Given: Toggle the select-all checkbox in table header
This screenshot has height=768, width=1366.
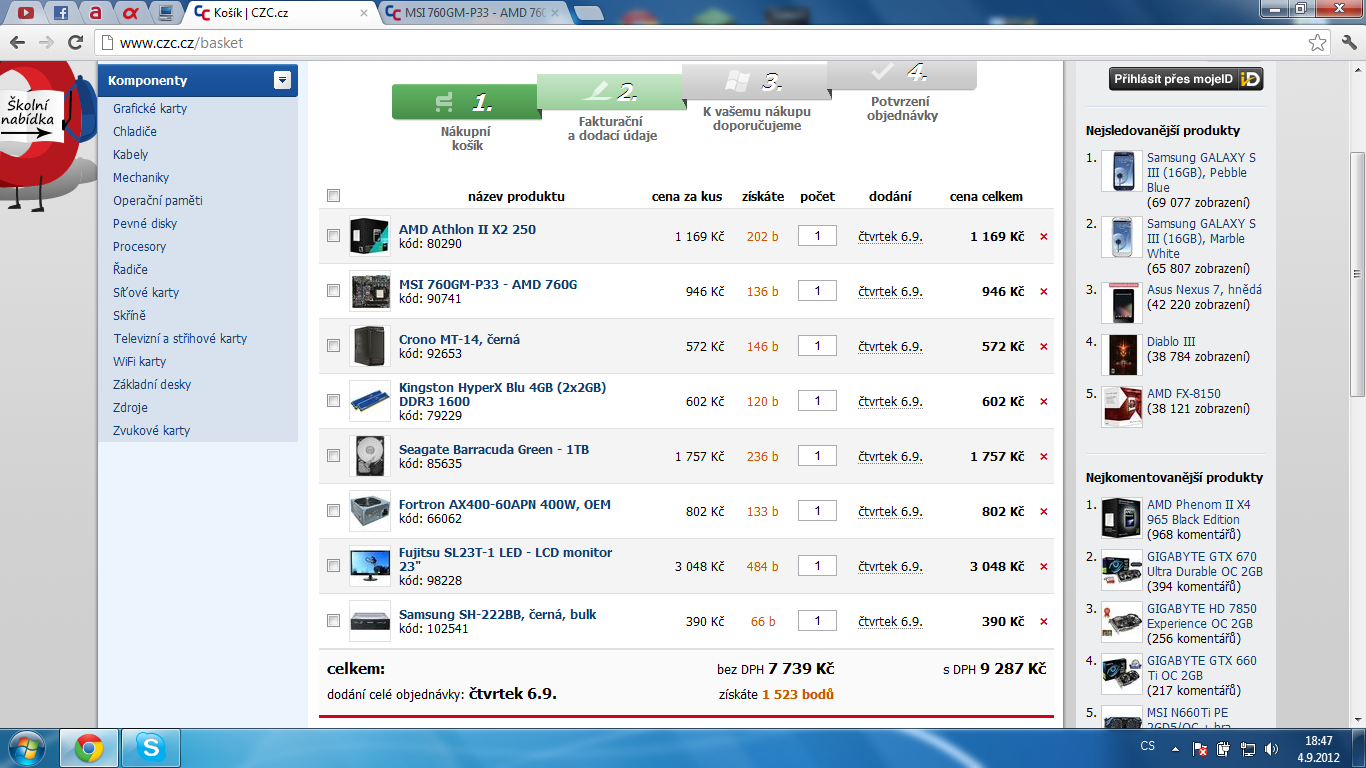Looking at the screenshot, I should (x=333, y=196).
